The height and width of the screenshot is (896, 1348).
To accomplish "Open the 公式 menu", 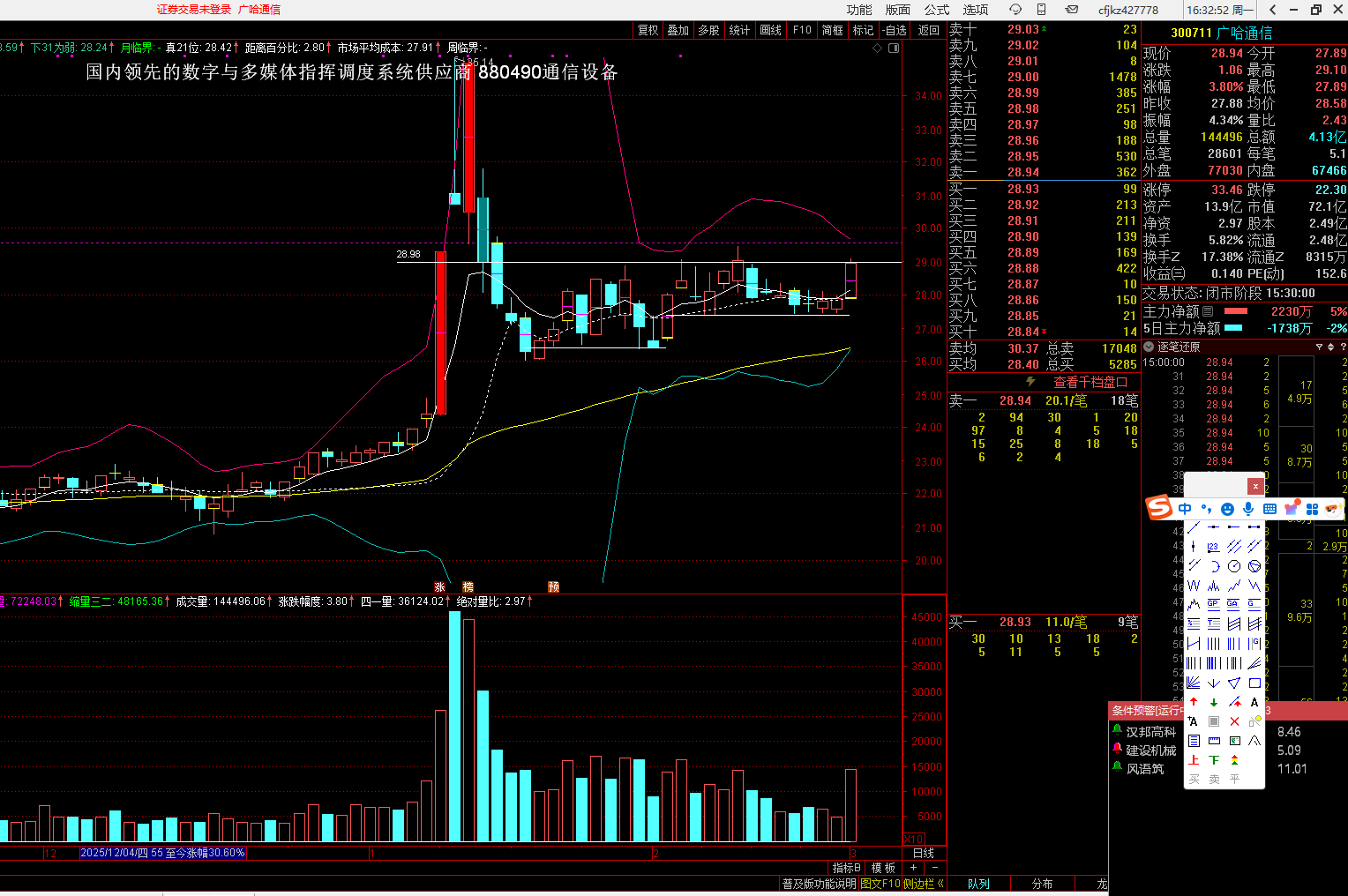I will pos(937,10).
